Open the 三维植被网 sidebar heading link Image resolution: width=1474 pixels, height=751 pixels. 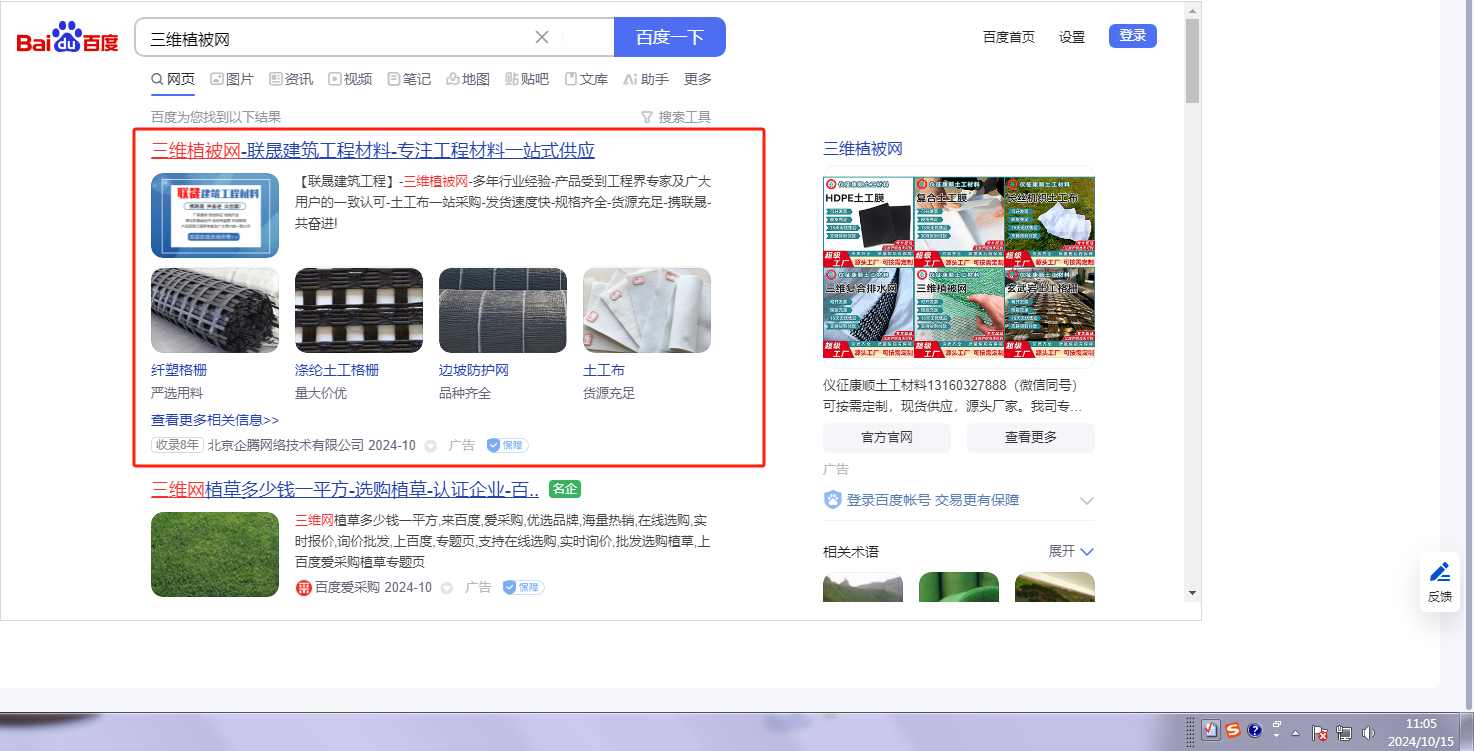[863, 149]
